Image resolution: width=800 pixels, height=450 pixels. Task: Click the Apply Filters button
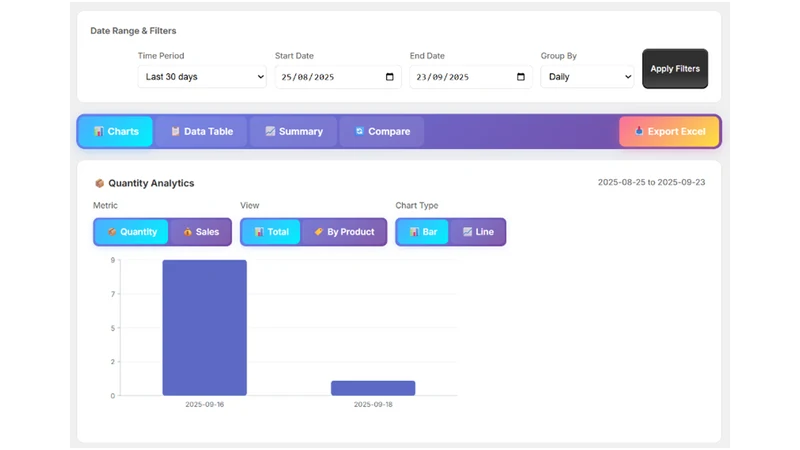(675, 68)
